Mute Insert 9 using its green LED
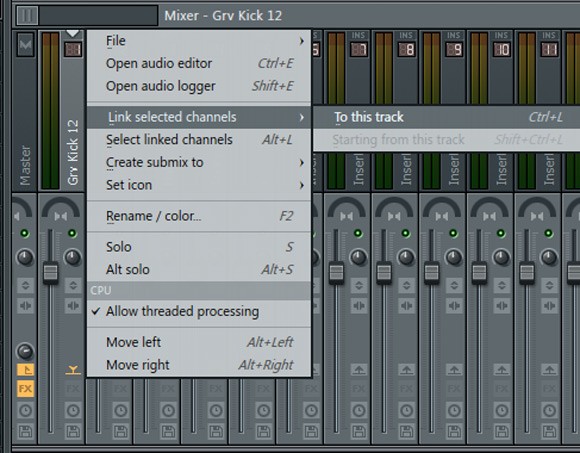Image resolution: width=580 pixels, height=453 pixels. click(453, 233)
